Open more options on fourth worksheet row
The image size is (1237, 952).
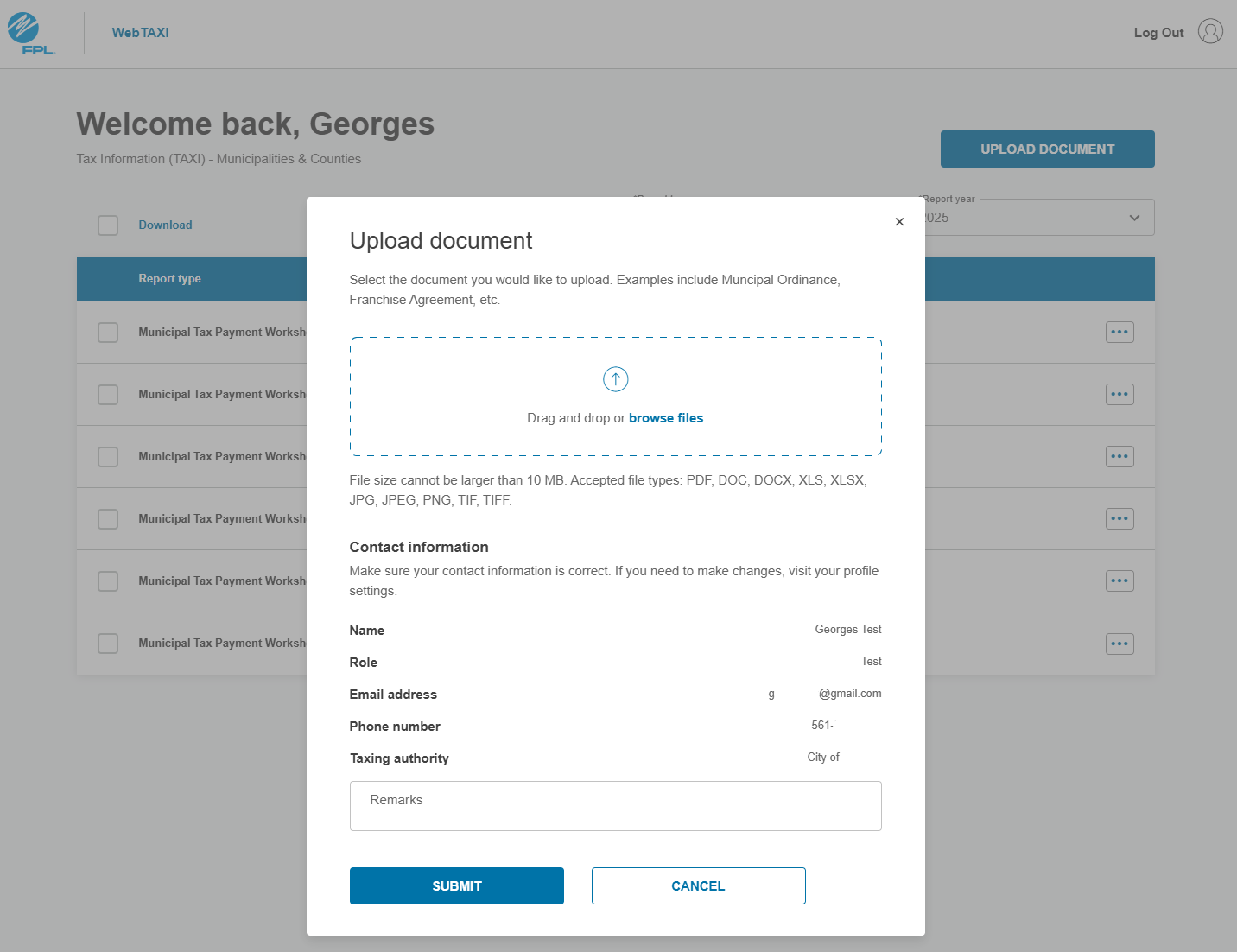pos(1120,518)
